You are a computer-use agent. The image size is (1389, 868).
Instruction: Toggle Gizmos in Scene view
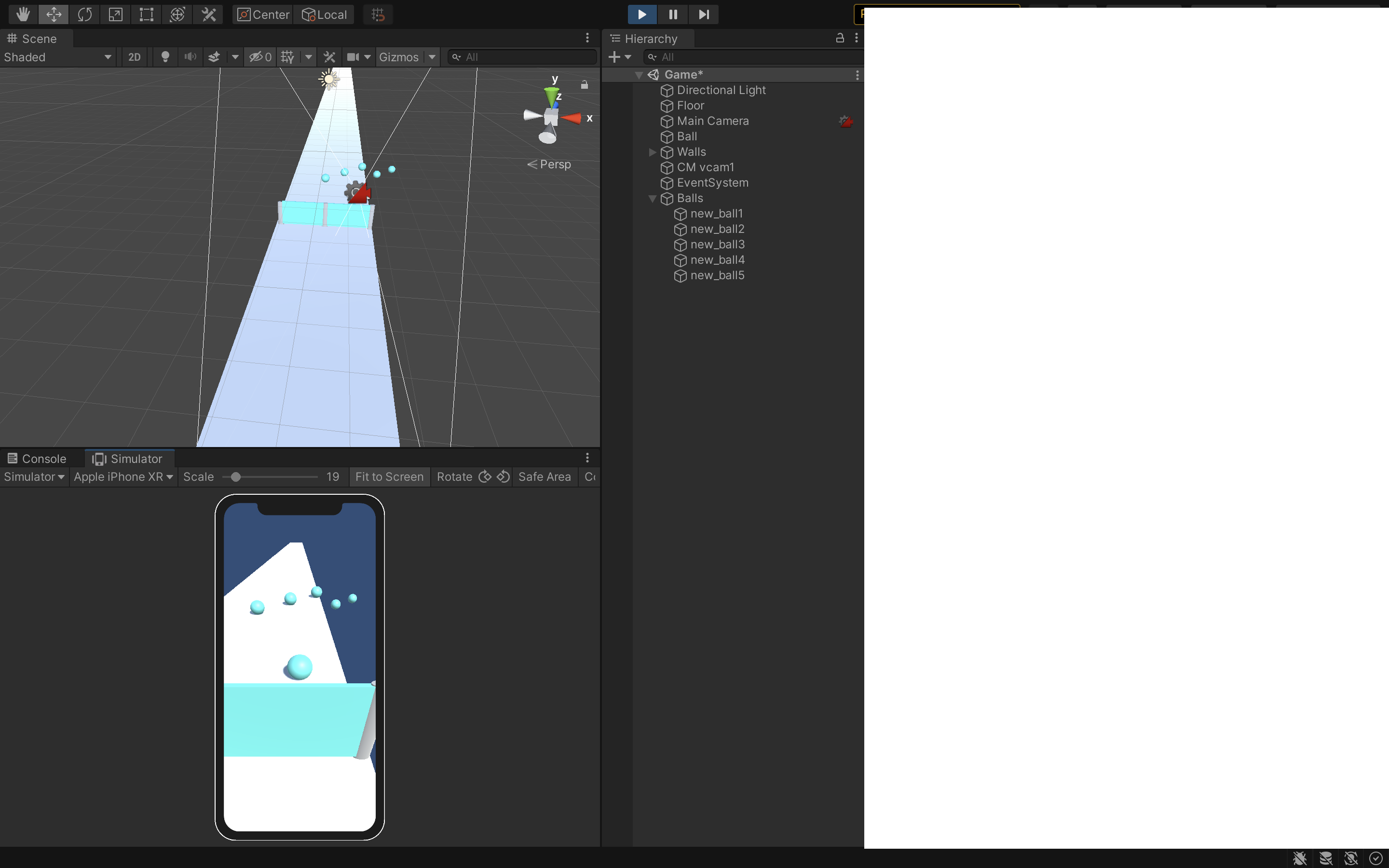[399, 57]
